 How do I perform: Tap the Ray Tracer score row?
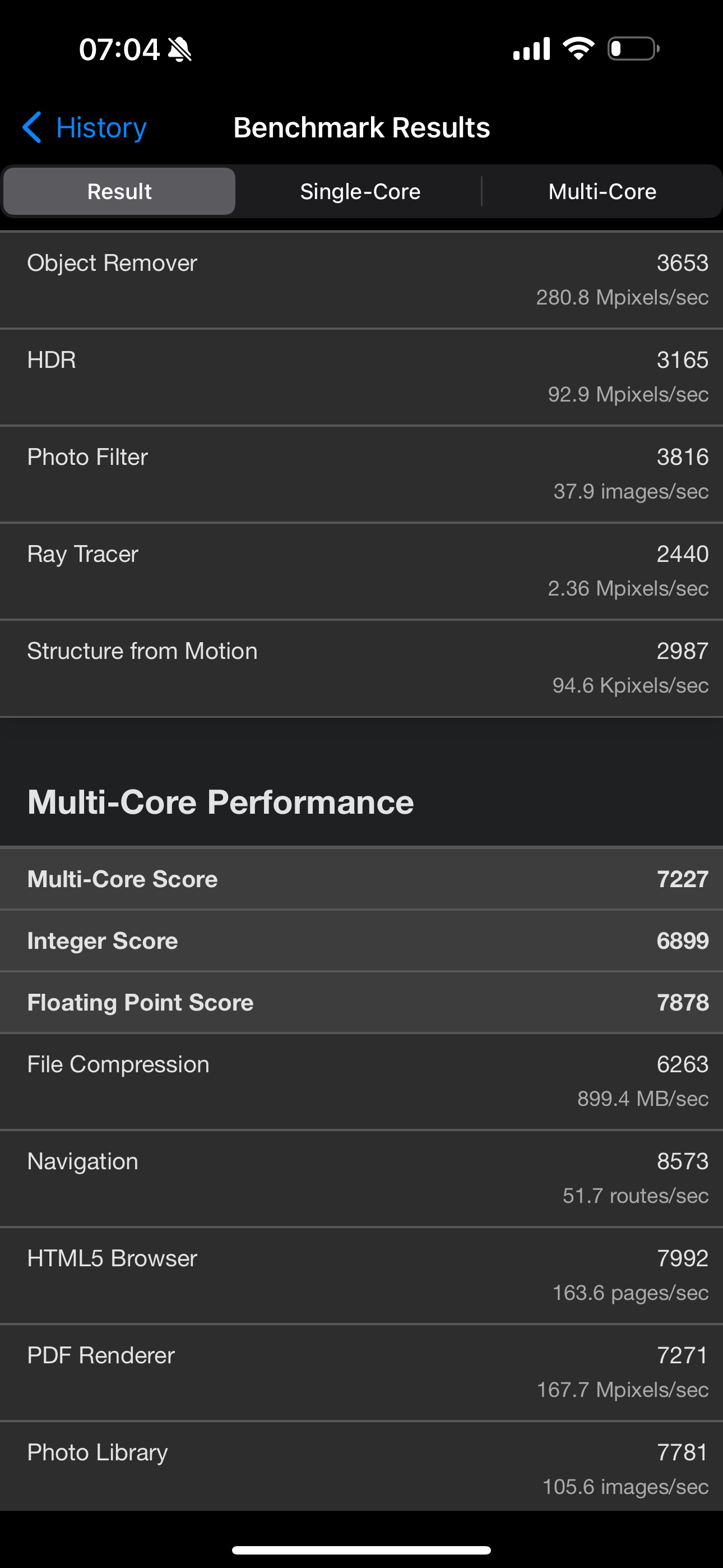tap(361, 571)
